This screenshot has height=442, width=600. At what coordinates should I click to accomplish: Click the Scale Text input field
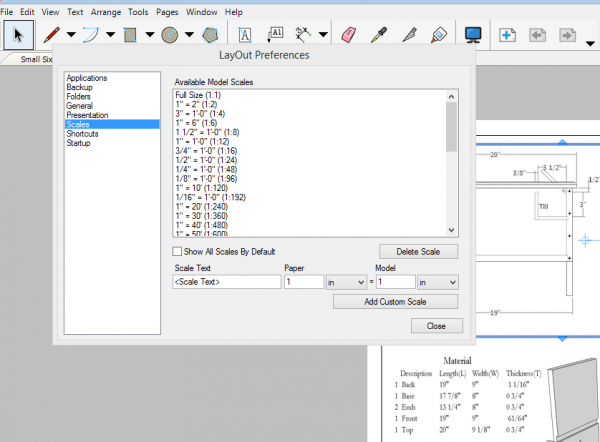click(x=227, y=282)
